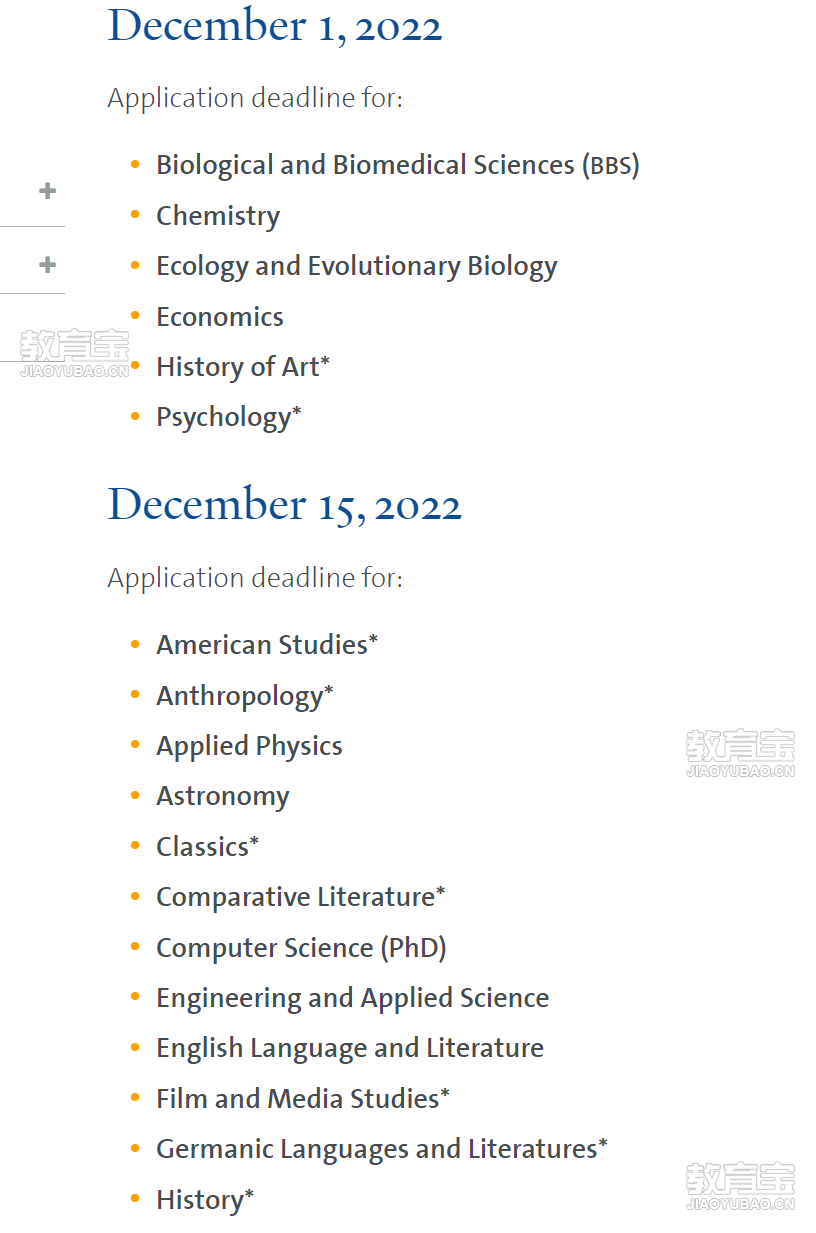
Task: Select Film and Media Studies
Action: coord(302,1098)
